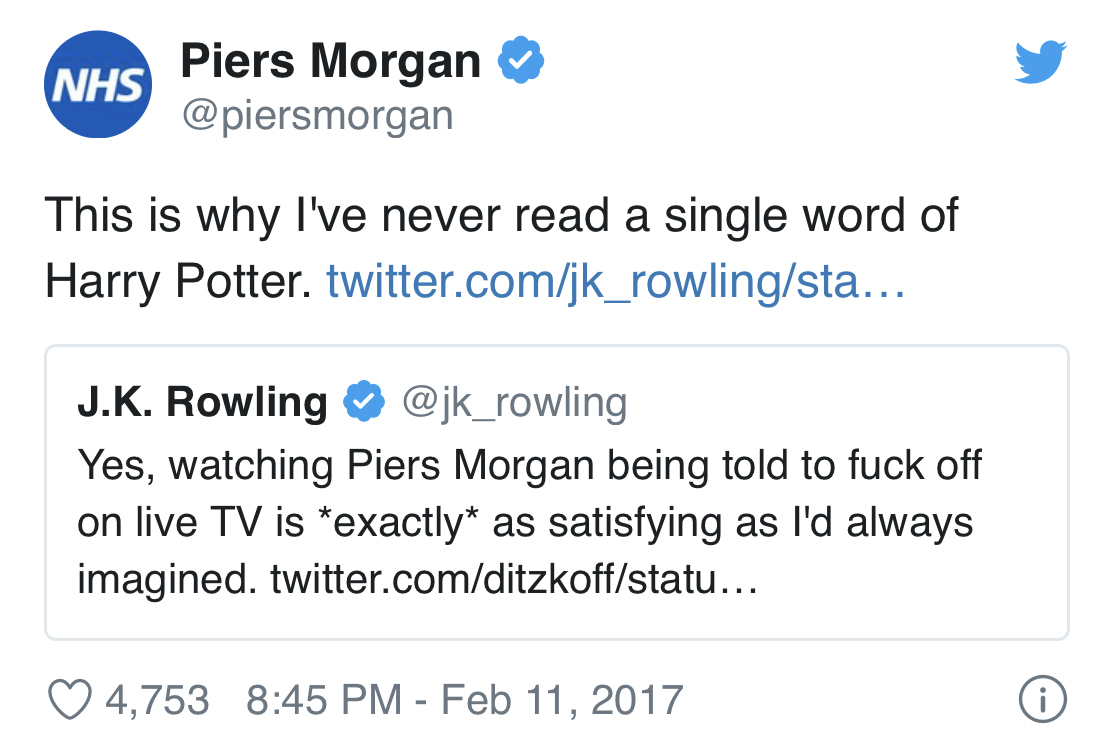The width and height of the screenshot is (1106, 731).
Task: Open the quoted tweet card
Action: click(900, 600)
